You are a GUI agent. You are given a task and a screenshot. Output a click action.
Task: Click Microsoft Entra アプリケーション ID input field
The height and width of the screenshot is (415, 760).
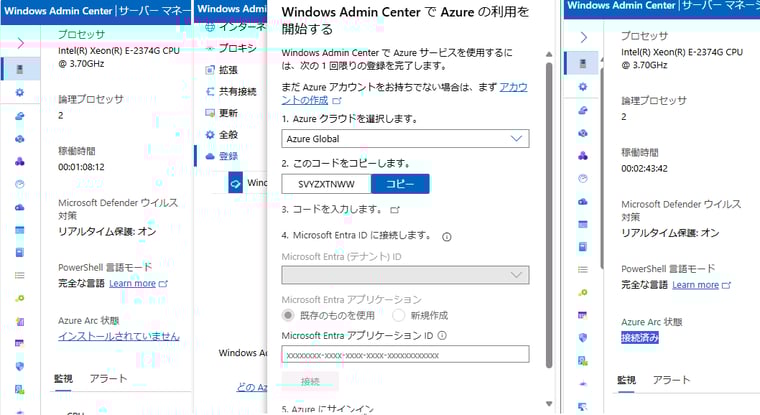tap(405, 354)
